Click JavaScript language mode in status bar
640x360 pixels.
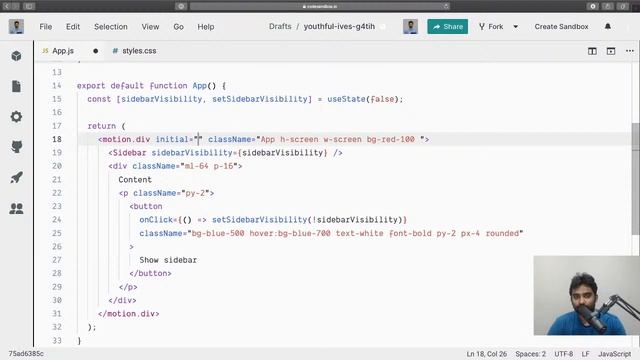614,354
